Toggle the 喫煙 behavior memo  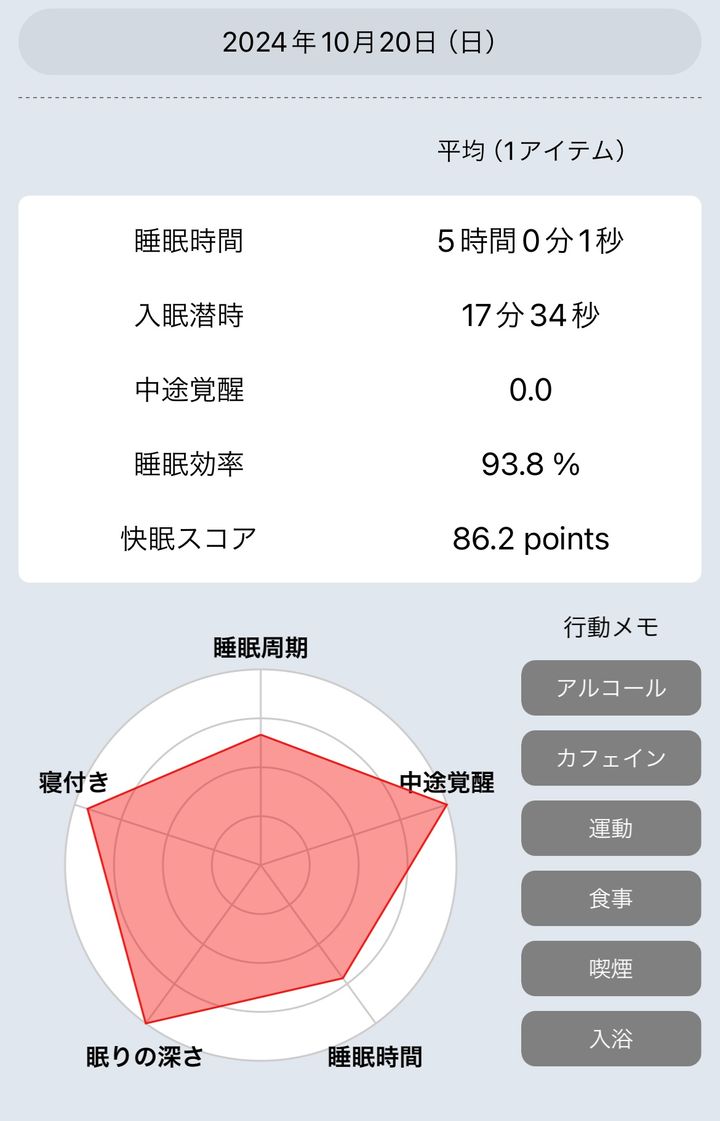click(611, 968)
